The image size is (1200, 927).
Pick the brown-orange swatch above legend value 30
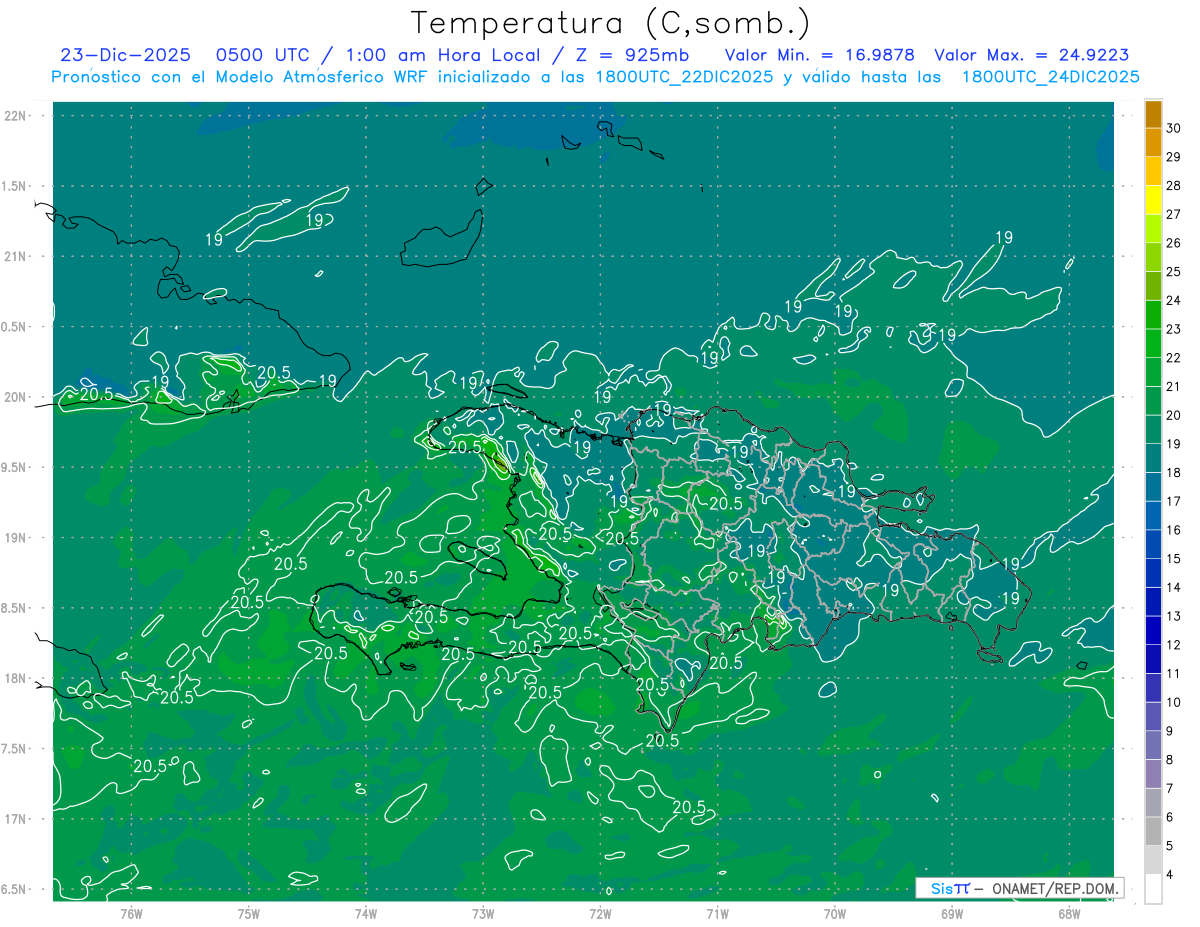[x=1153, y=114]
